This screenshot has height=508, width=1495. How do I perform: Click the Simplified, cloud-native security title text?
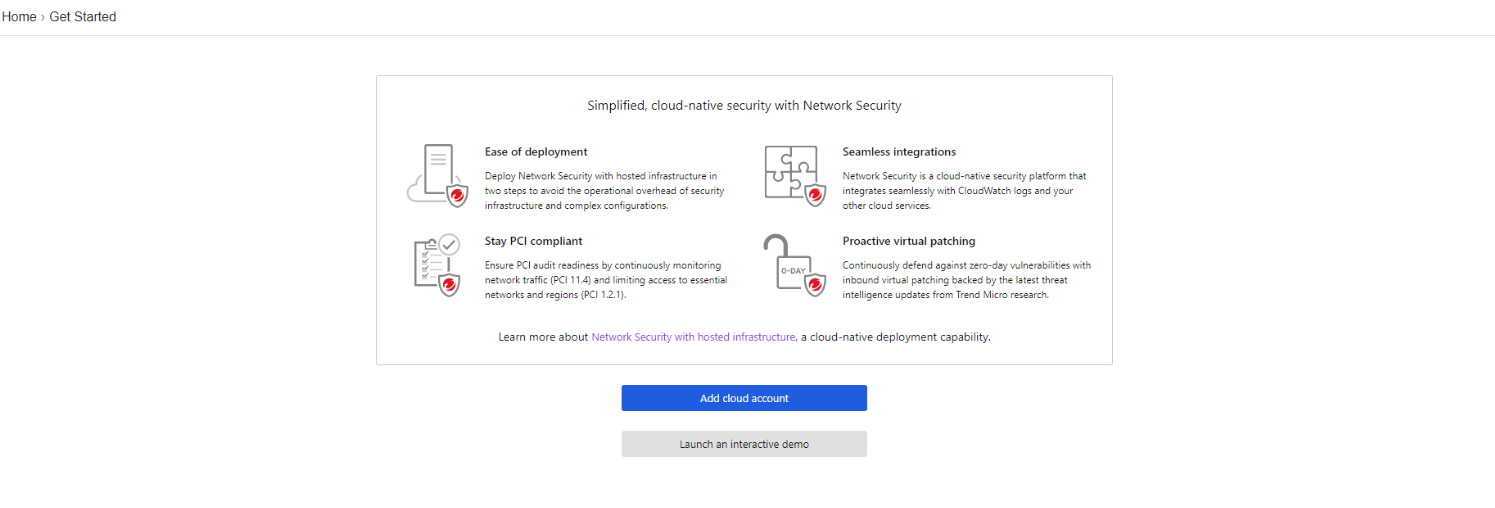pyautogui.click(x=744, y=105)
